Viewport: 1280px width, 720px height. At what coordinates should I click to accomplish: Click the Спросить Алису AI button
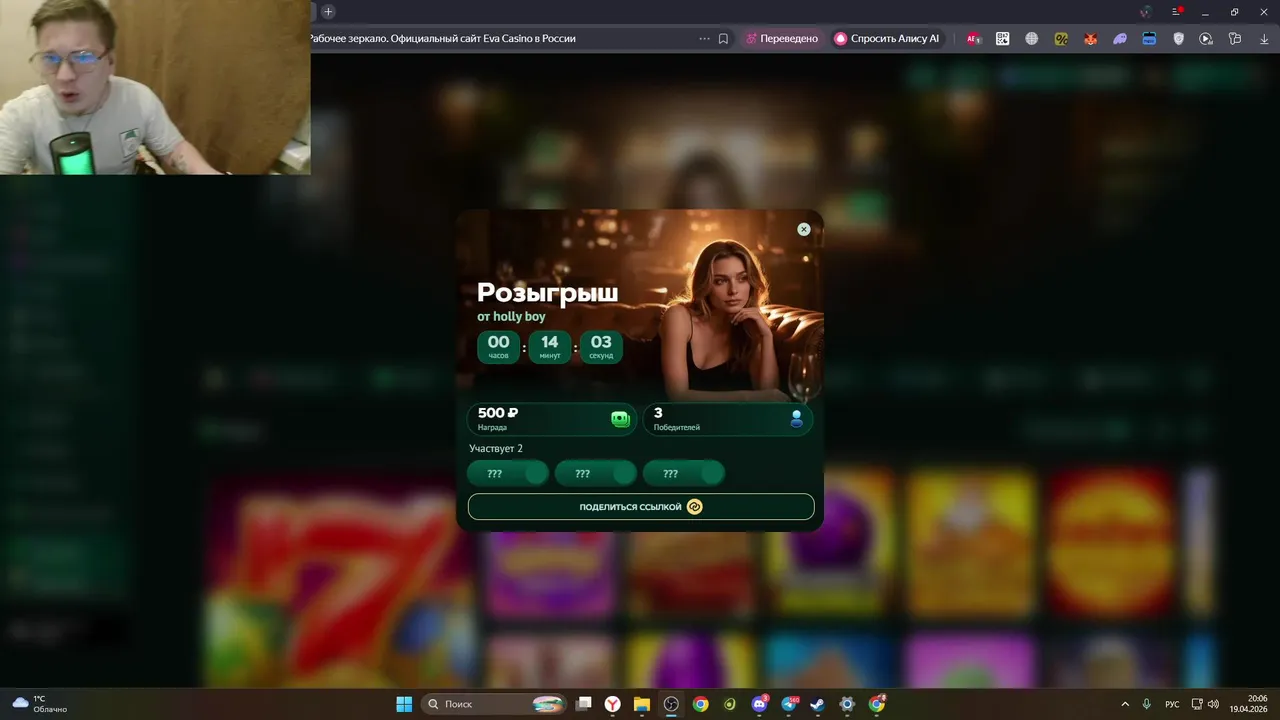click(887, 39)
